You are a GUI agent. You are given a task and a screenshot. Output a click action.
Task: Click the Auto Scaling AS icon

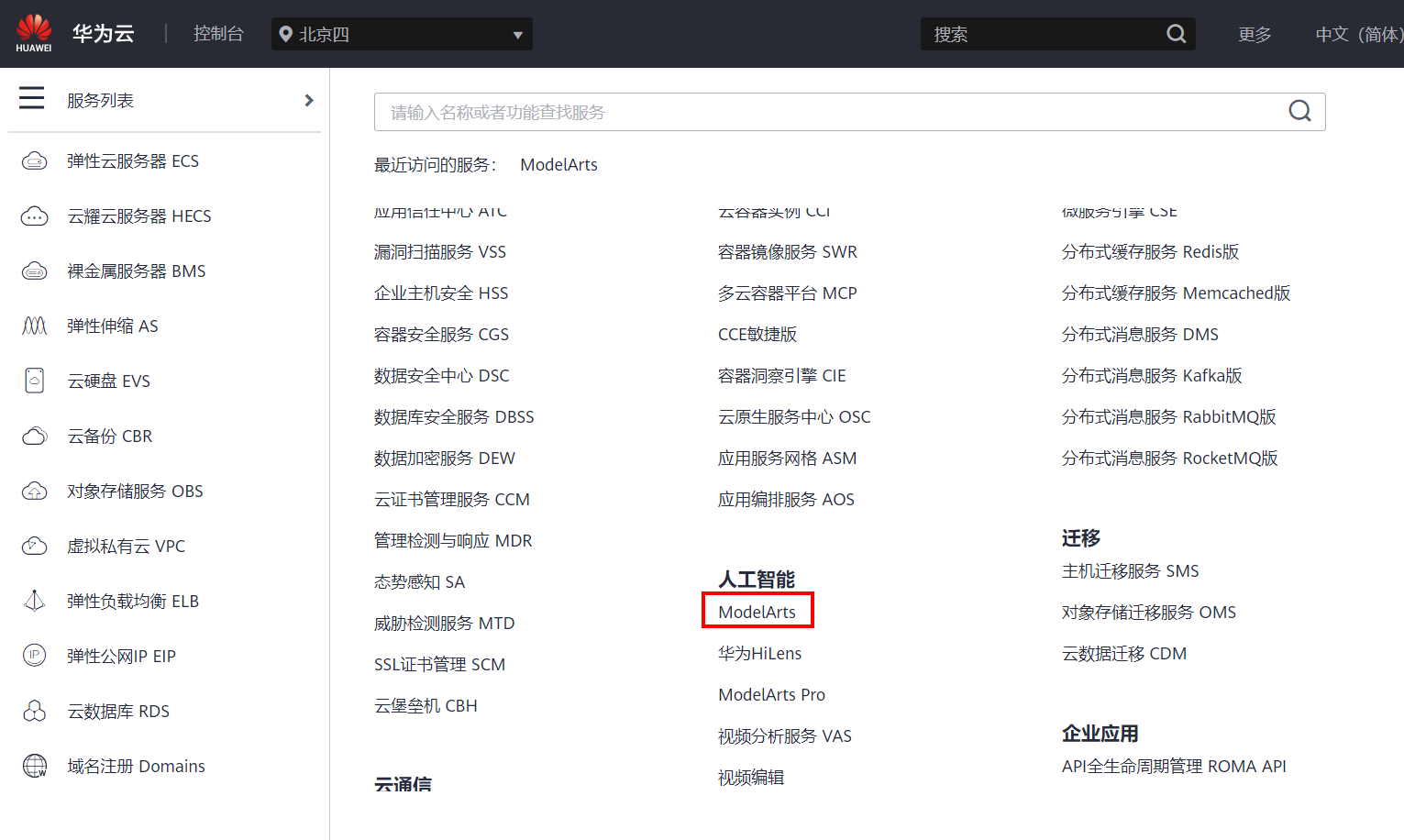tap(35, 326)
